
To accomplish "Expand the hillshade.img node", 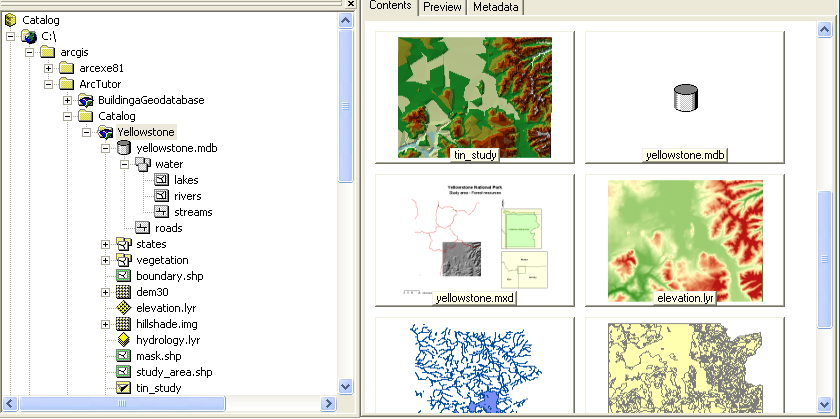I will pyautogui.click(x=106, y=324).
